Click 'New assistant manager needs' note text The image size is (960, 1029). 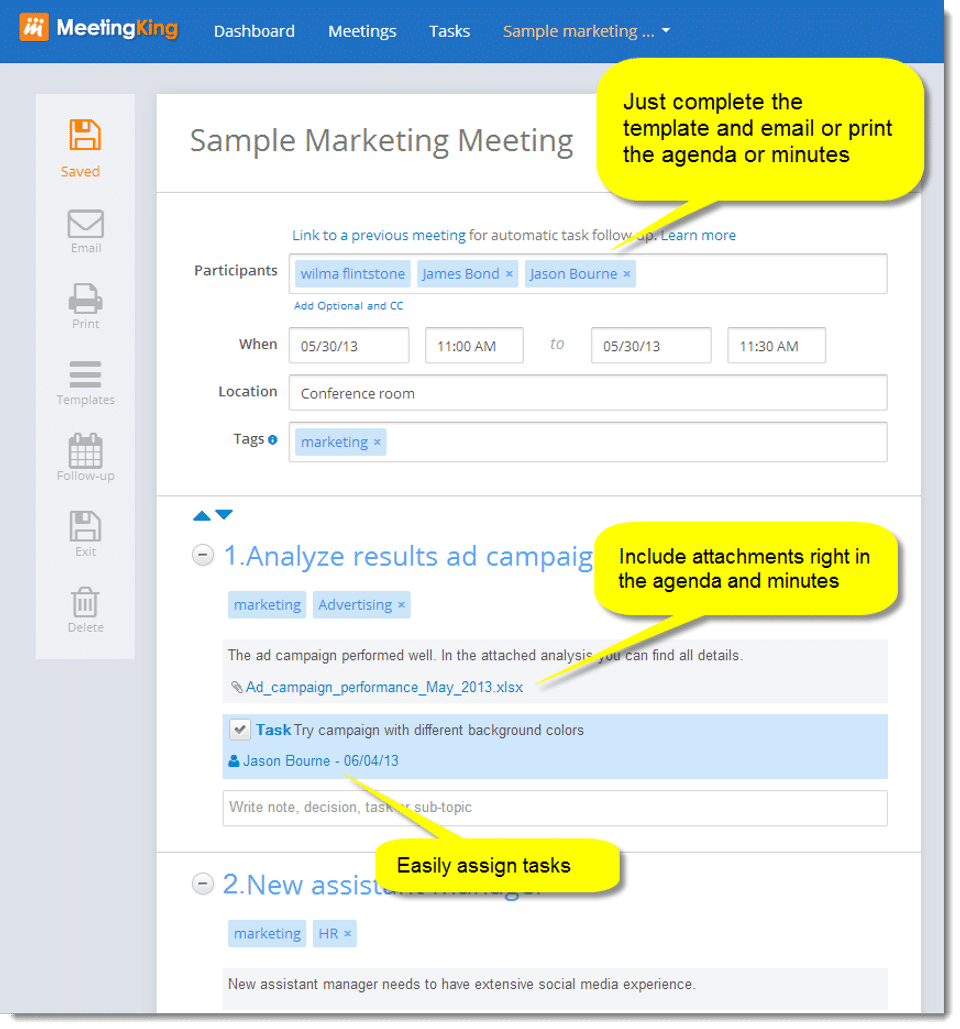click(461, 984)
